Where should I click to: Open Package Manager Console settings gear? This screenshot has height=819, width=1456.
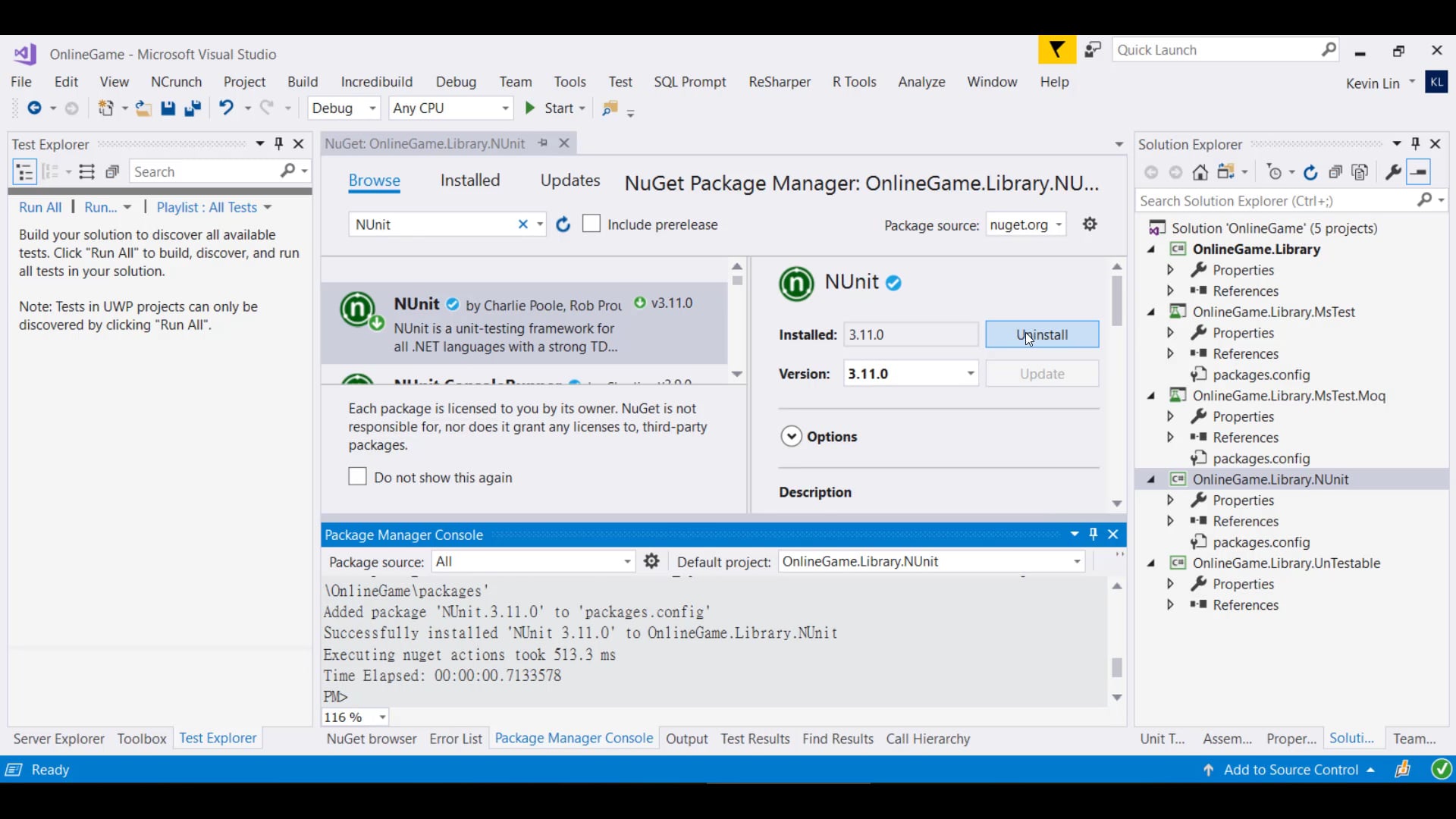pos(651,561)
